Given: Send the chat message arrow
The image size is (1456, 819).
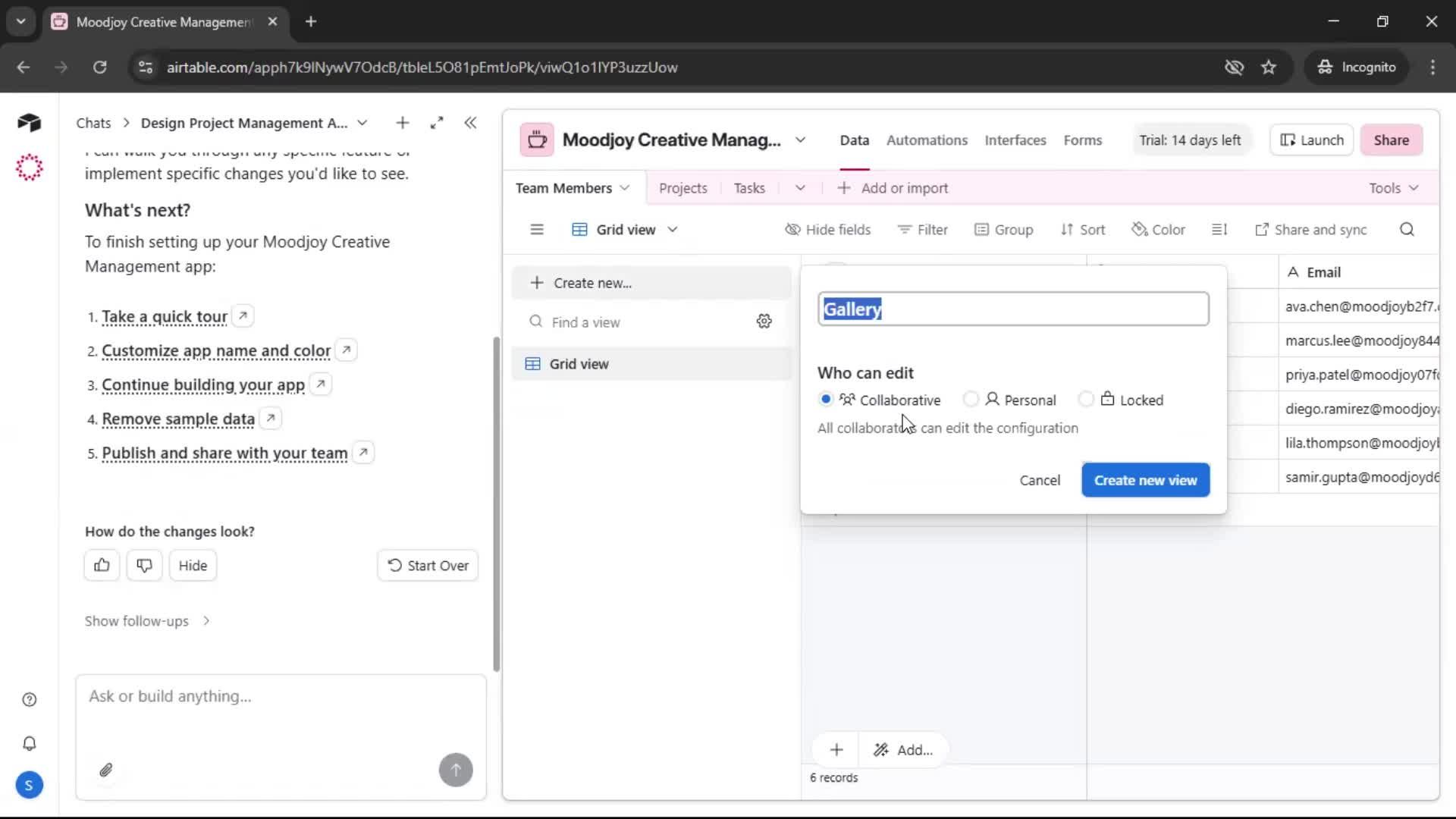Looking at the screenshot, I should (x=456, y=770).
